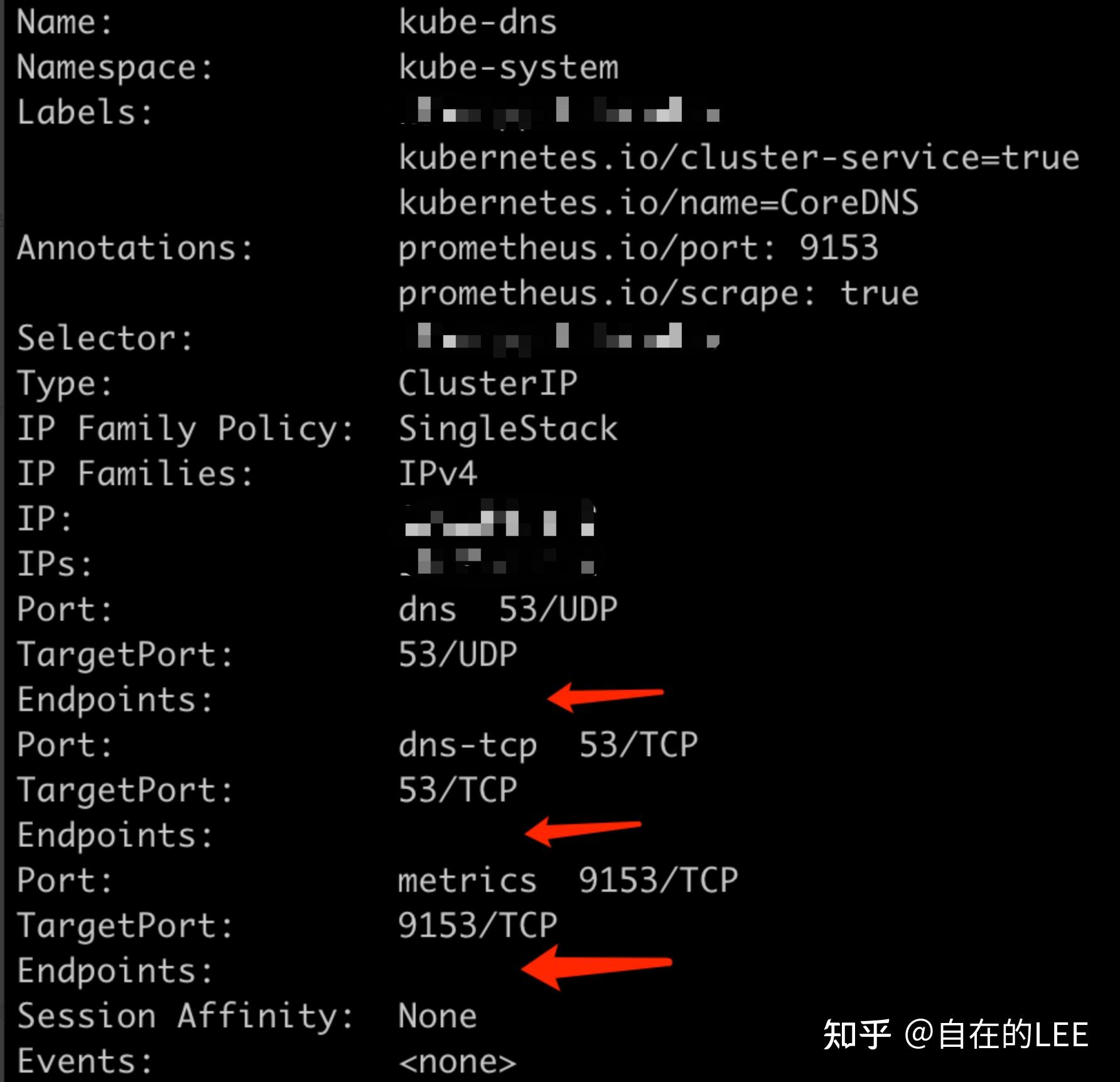The width and height of the screenshot is (1120, 1082).
Task: Click the blurred Selector value
Action: tap(560, 339)
